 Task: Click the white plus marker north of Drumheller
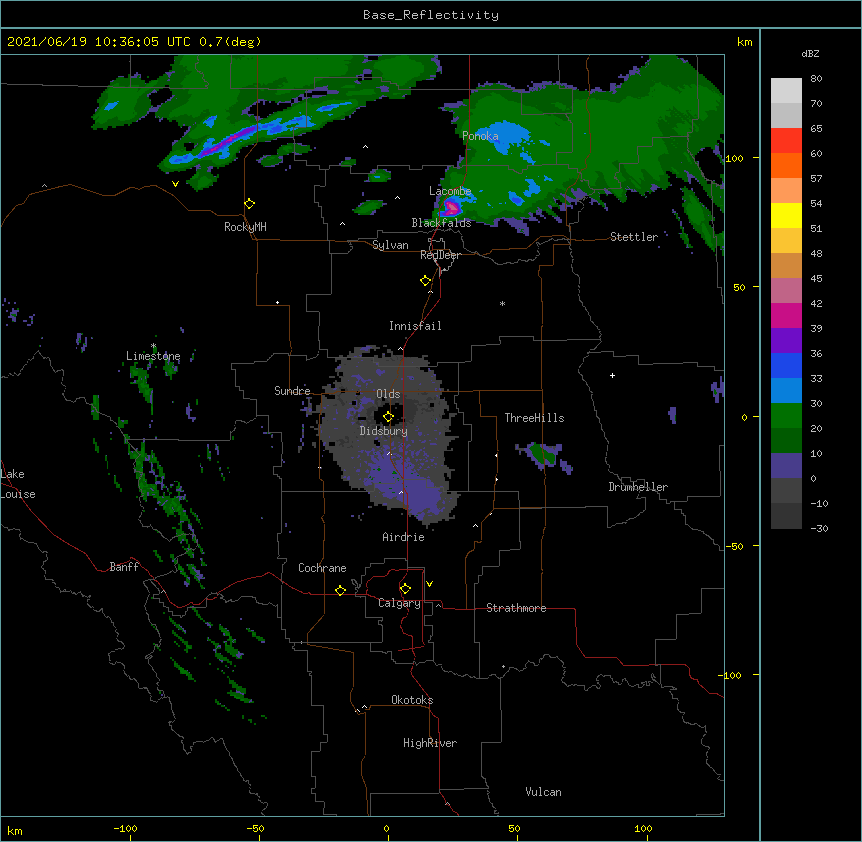tap(612, 375)
